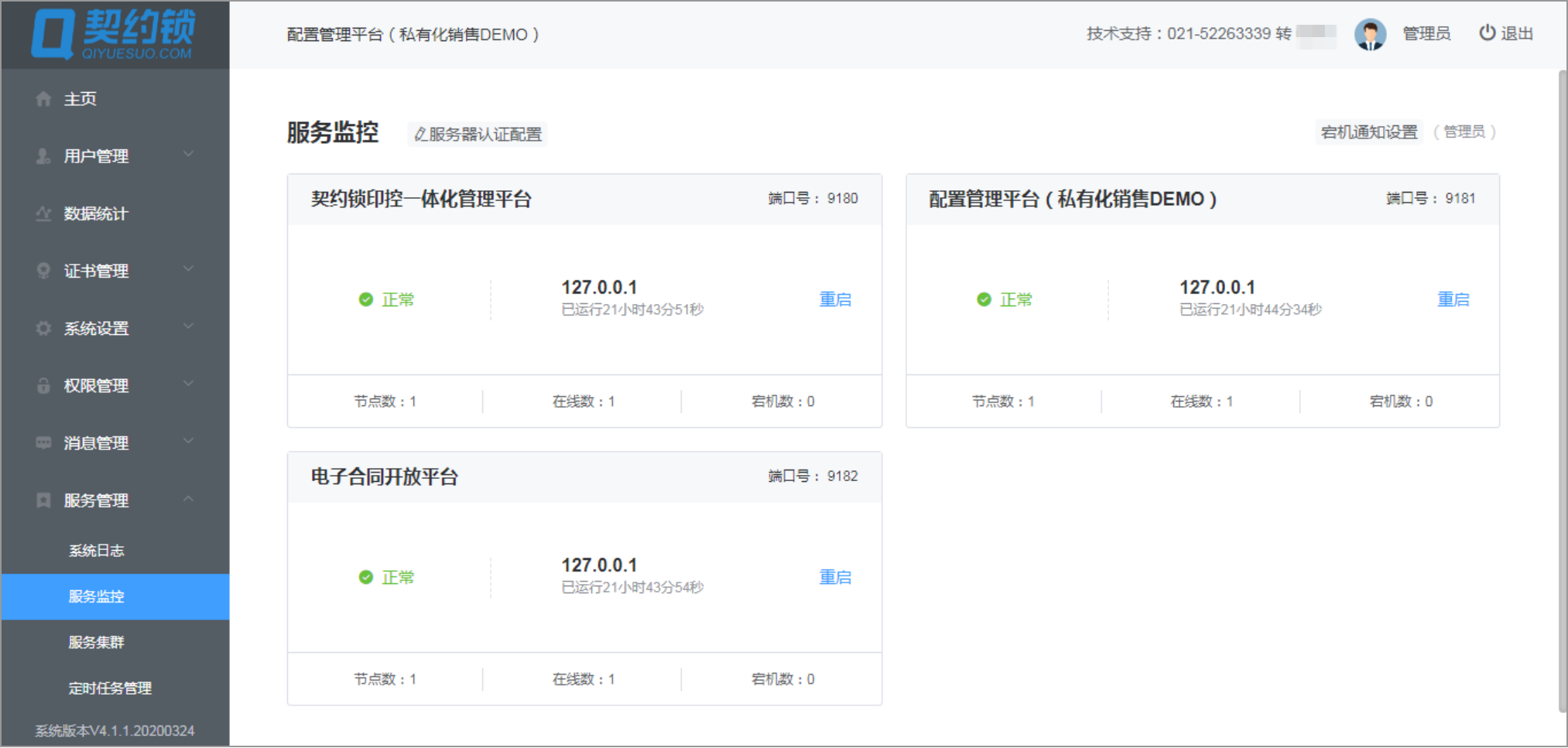The image size is (1568, 748).
Task: Click the 契约锁 logo
Action: [x=114, y=34]
